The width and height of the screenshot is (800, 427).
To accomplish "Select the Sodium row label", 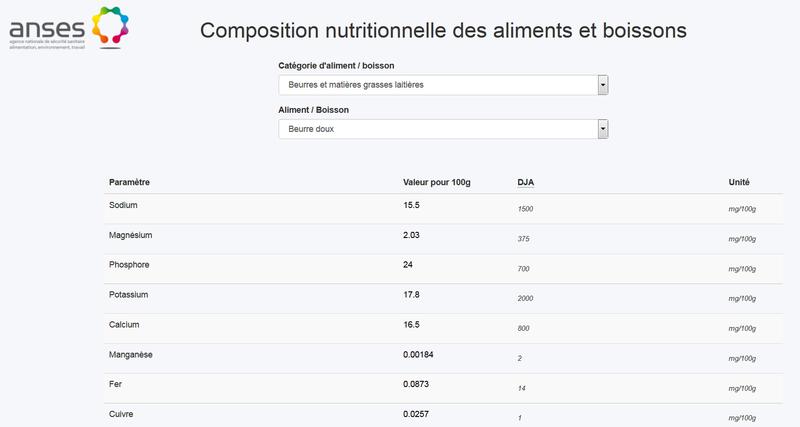I will click(x=123, y=205).
